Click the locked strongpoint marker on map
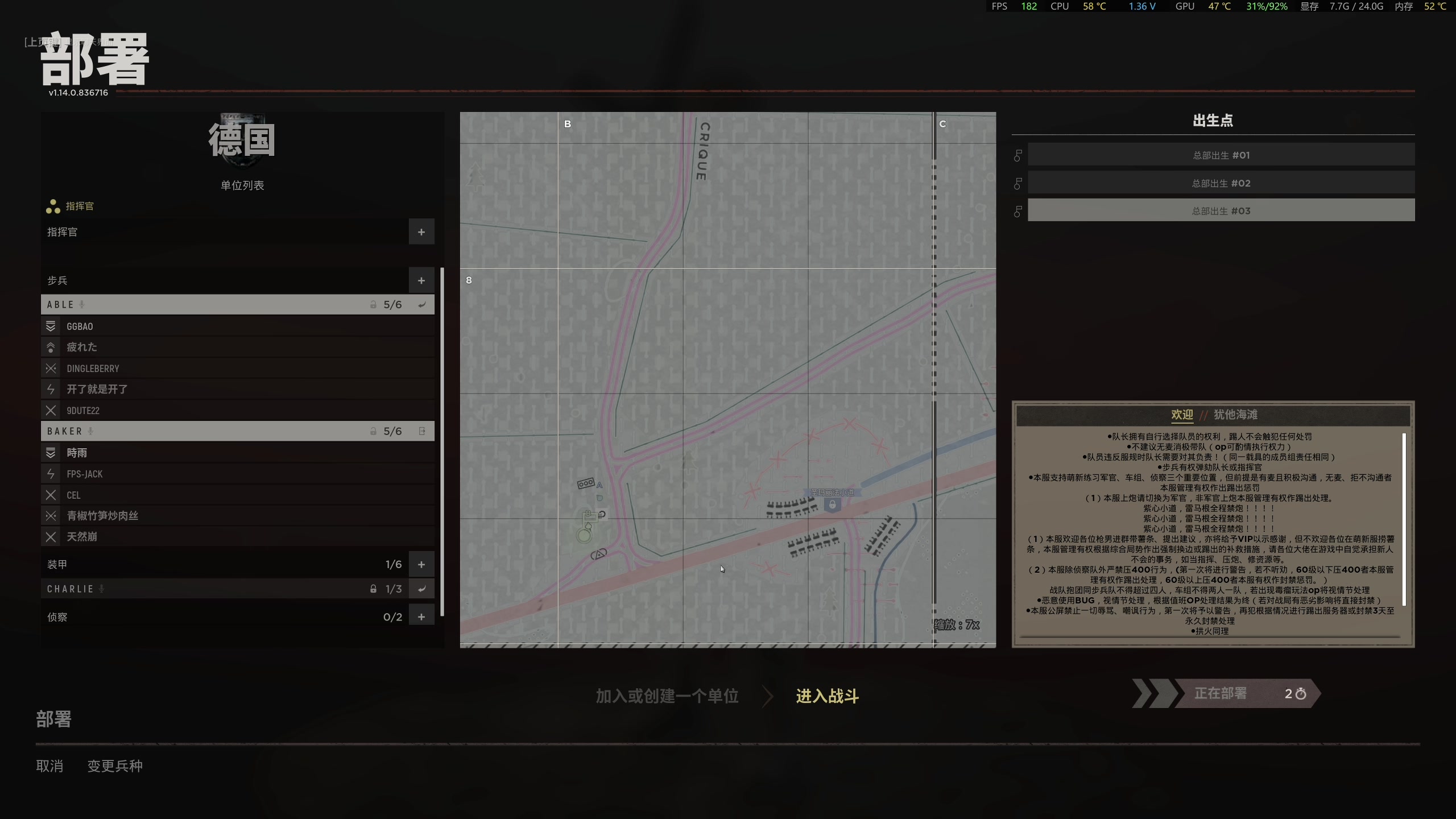Image resolution: width=1456 pixels, height=819 pixels. pos(833,504)
